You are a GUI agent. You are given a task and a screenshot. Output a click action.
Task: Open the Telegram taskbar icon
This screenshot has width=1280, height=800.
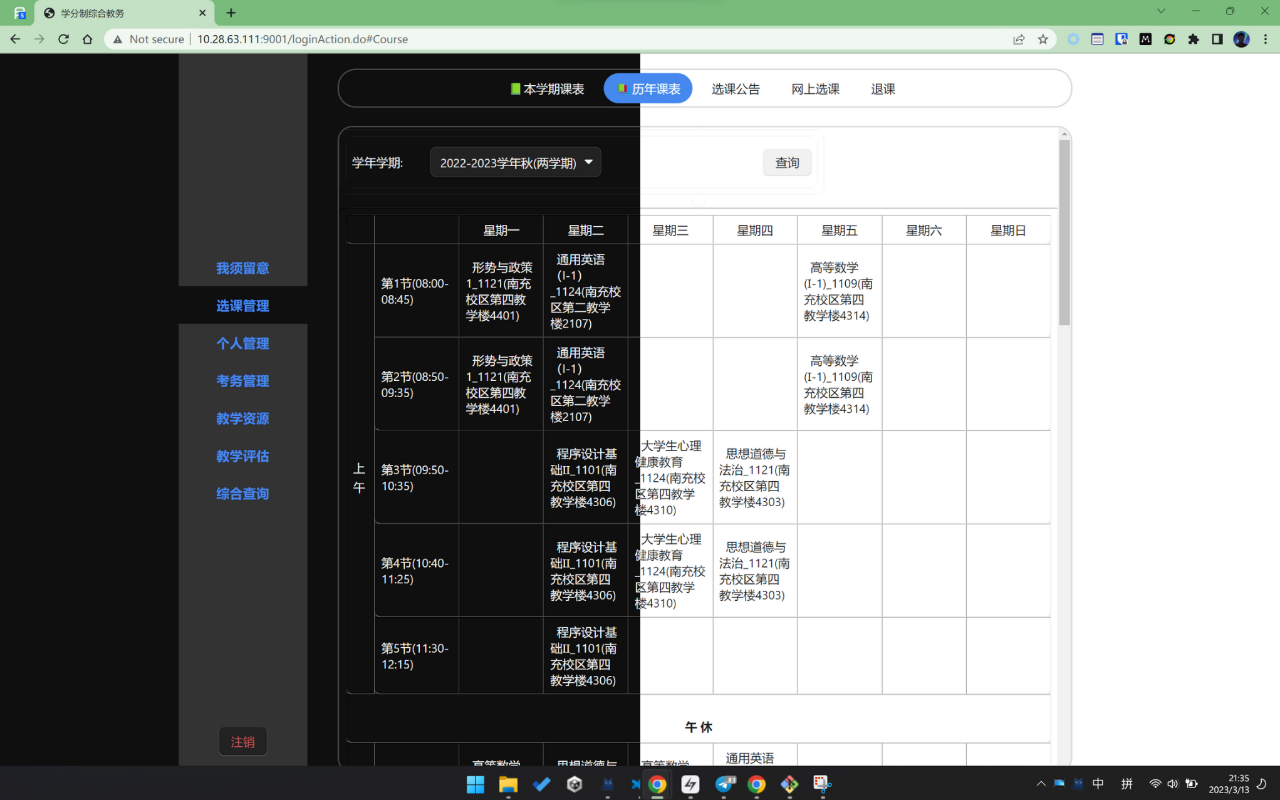pyautogui.click(x=724, y=784)
